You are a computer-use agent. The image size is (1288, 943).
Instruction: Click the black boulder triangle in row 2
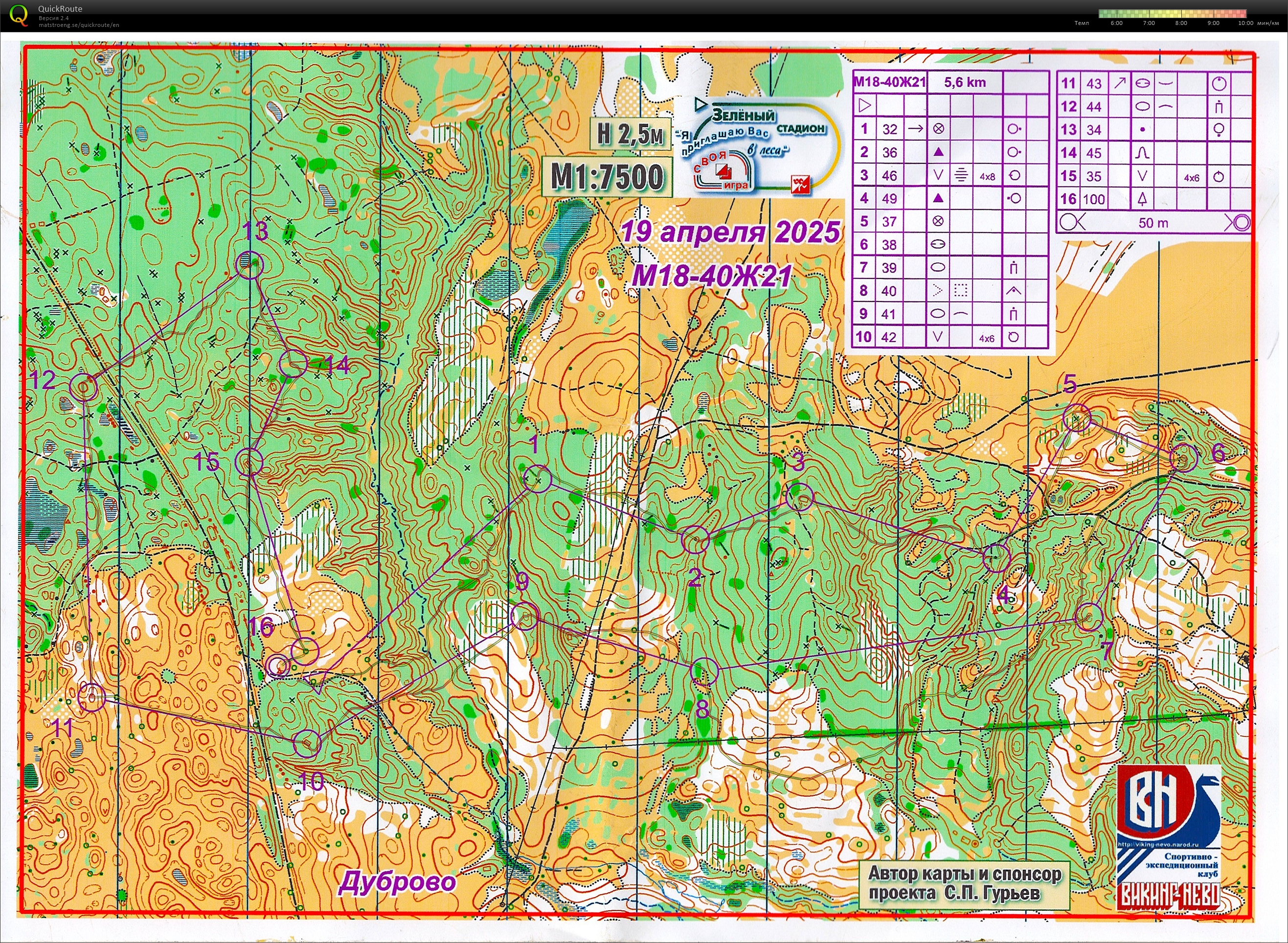click(938, 152)
